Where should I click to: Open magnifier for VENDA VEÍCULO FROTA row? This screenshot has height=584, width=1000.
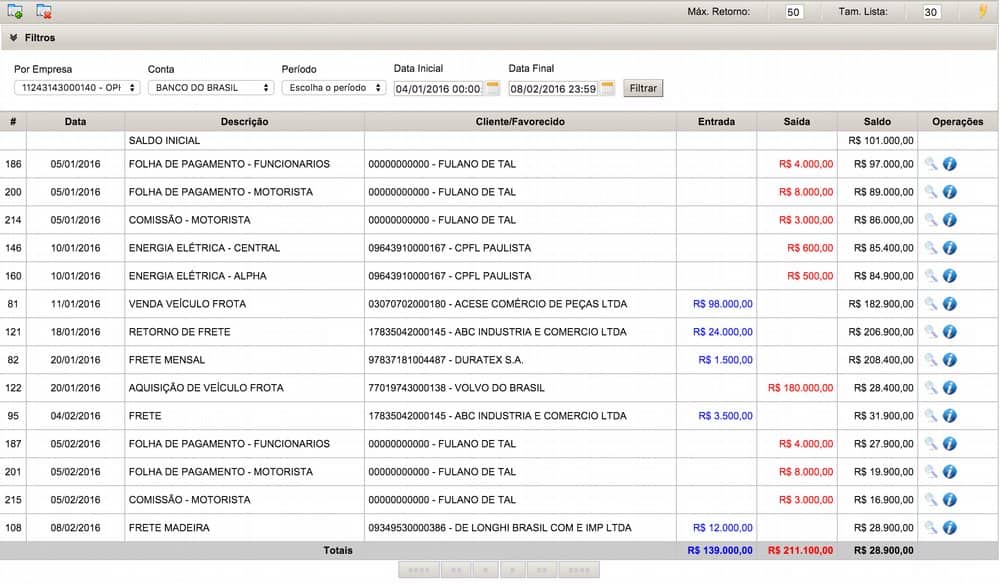(x=931, y=304)
